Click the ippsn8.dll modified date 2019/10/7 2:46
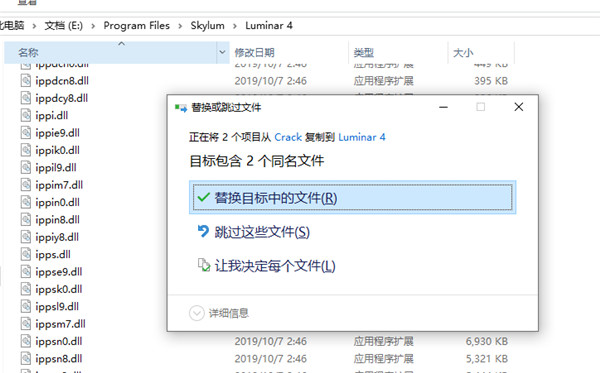600x373 pixels. 271,358
